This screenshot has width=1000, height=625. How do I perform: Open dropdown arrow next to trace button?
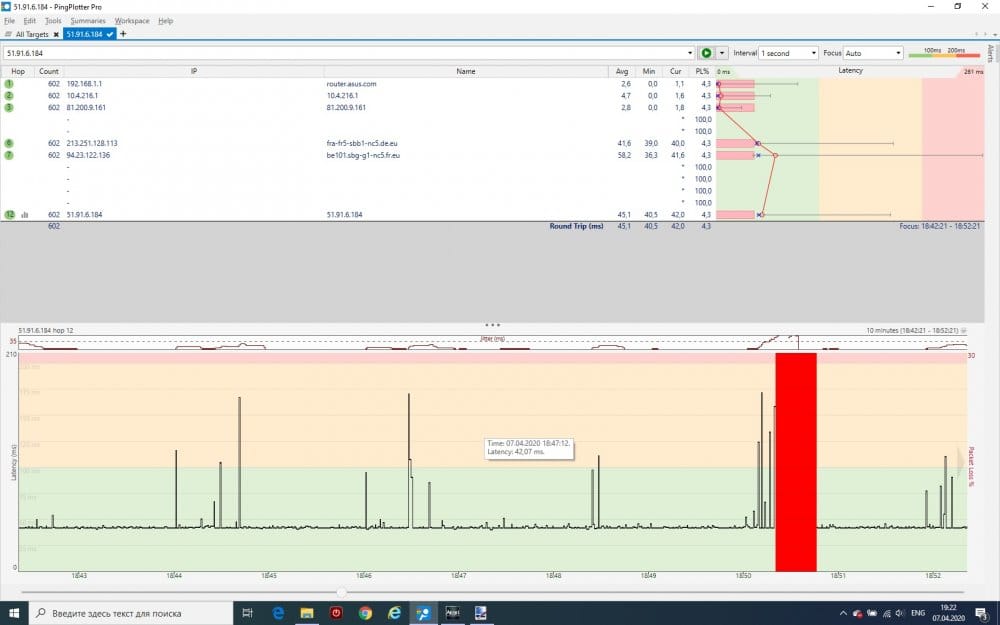coord(722,53)
